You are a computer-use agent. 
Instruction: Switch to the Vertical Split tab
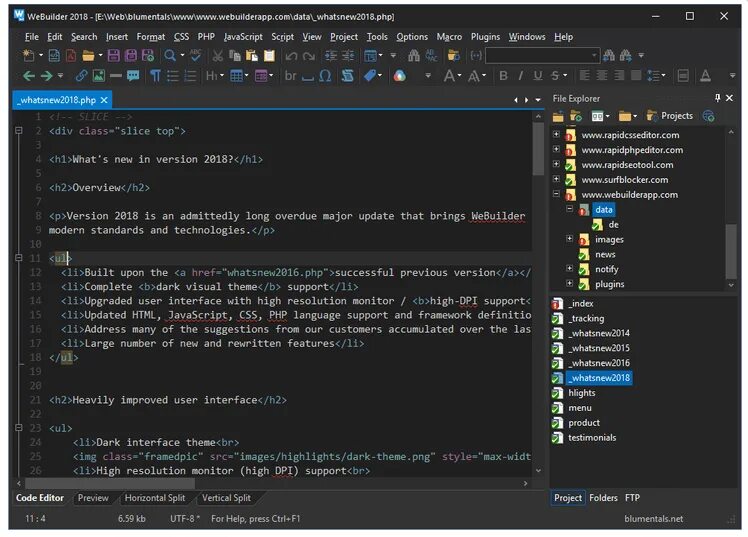tap(226, 498)
